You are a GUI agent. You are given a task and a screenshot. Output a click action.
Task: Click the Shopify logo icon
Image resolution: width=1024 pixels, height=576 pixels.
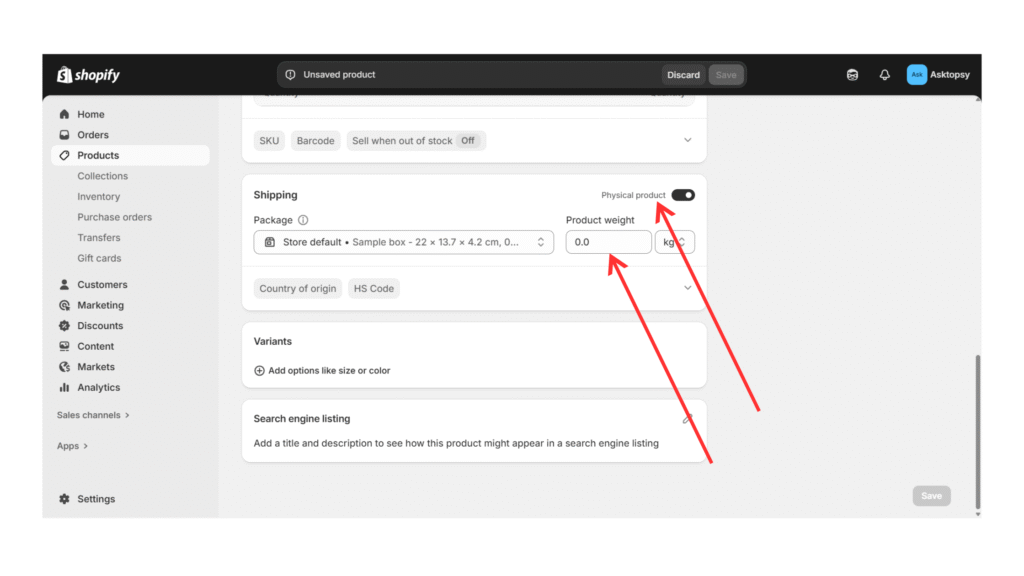tap(65, 75)
